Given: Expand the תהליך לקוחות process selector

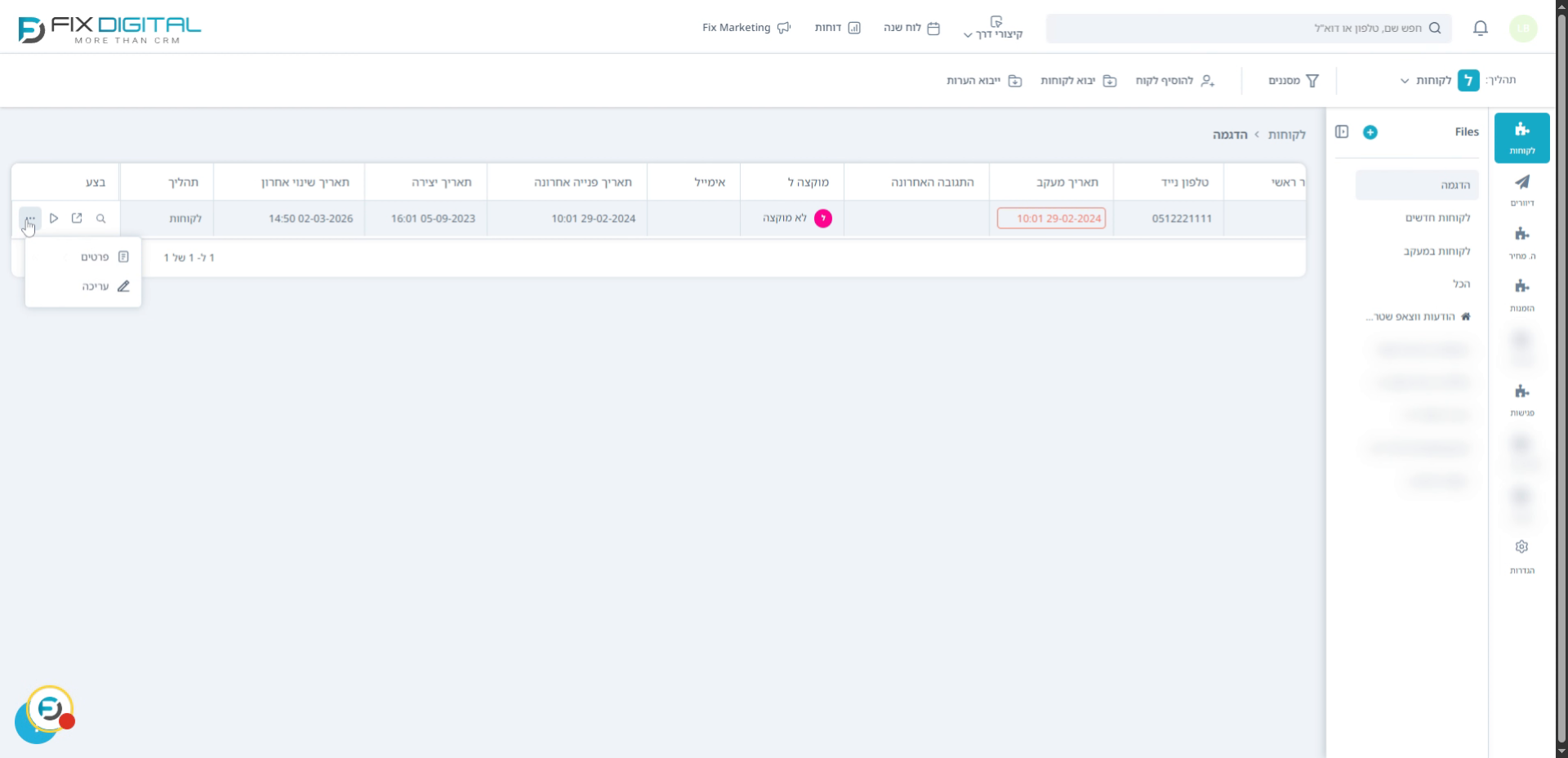Looking at the screenshot, I should click(1427, 80).
